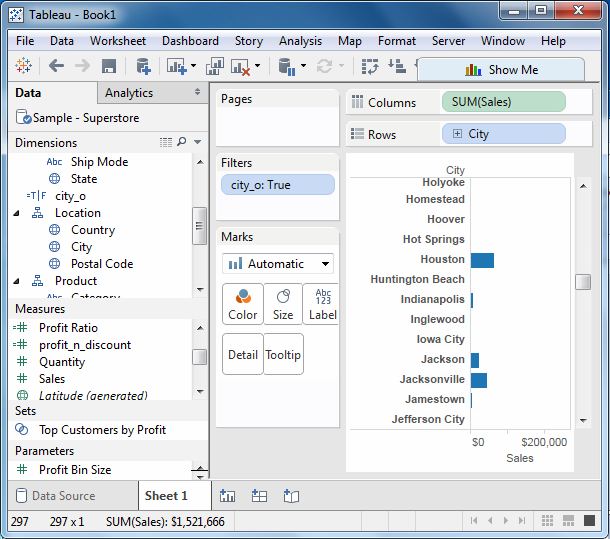Viewport: 610px width, 539px height.
Task: Open the Size marks card
Action: [x=283, y=304]
